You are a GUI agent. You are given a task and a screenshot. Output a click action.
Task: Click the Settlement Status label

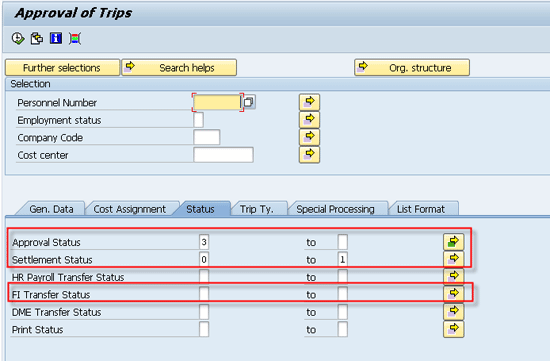point(52,260)
